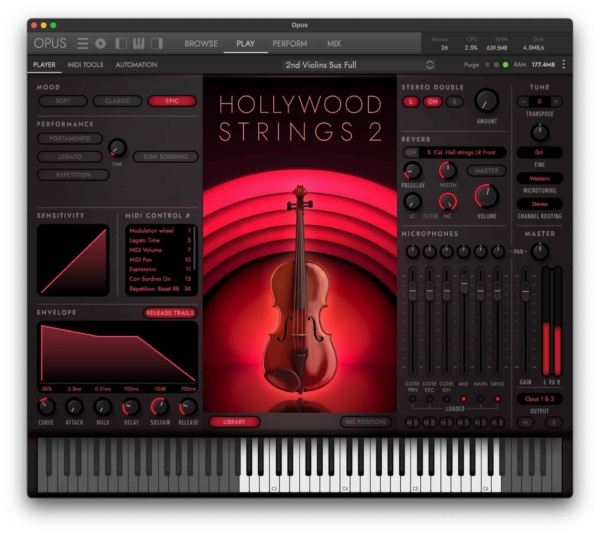Click the envelope Attack knob
Screen dimensions: 600x534
tap(74, 407)
